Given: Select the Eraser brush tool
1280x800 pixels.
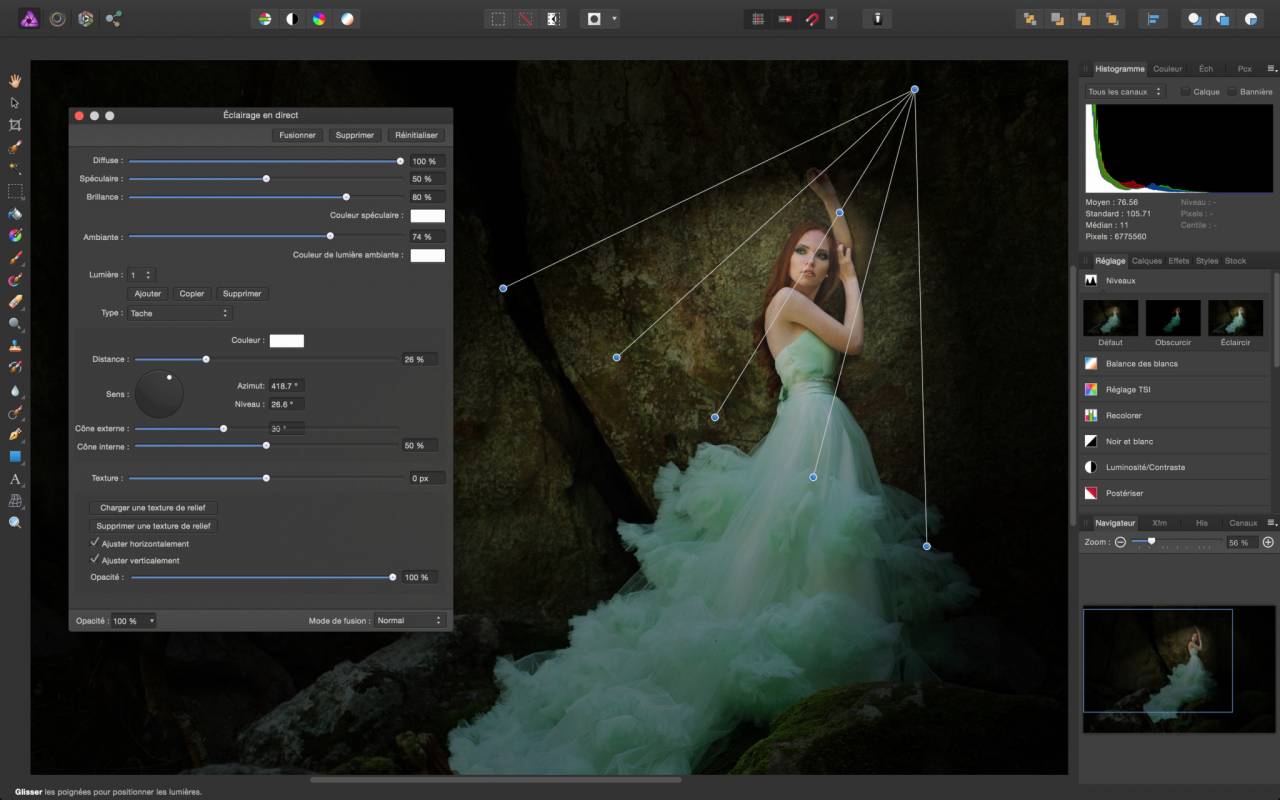Looking at the screenshot, I should point(15,301).
